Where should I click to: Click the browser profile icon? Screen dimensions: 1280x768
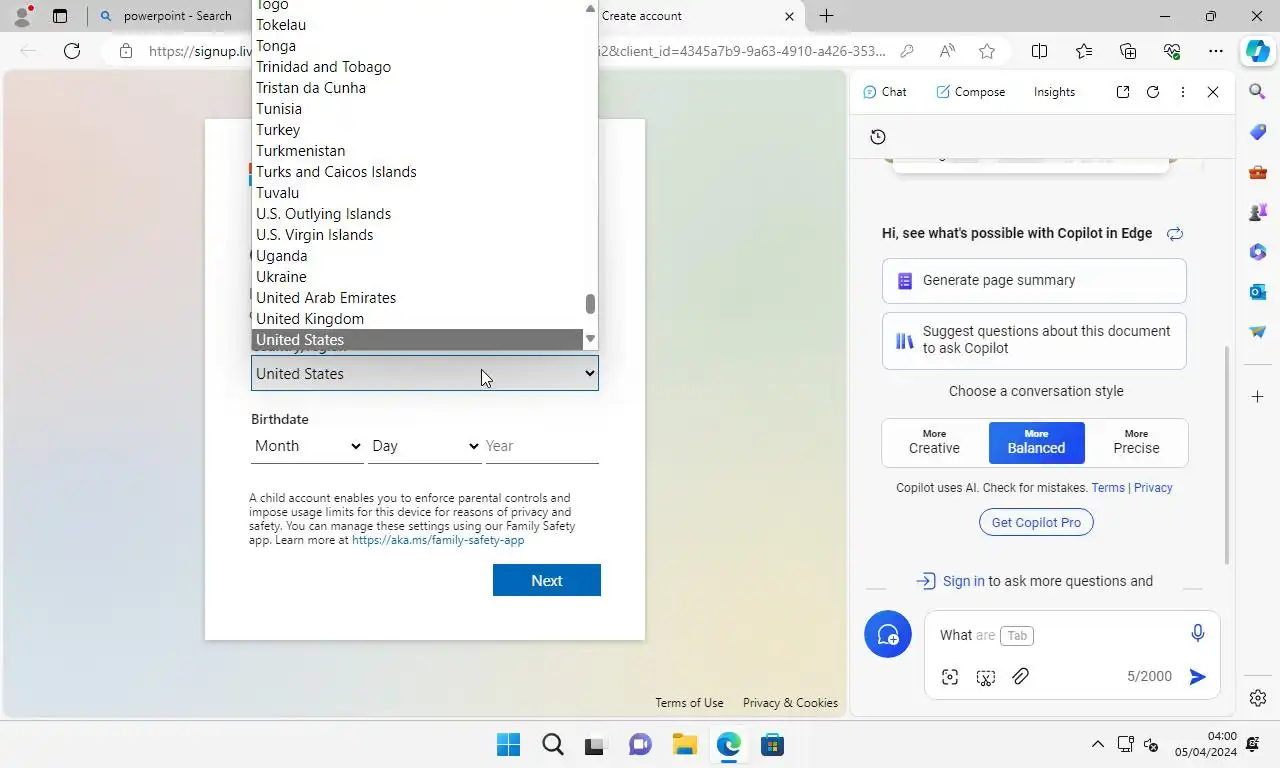click(x=22, y=16)
